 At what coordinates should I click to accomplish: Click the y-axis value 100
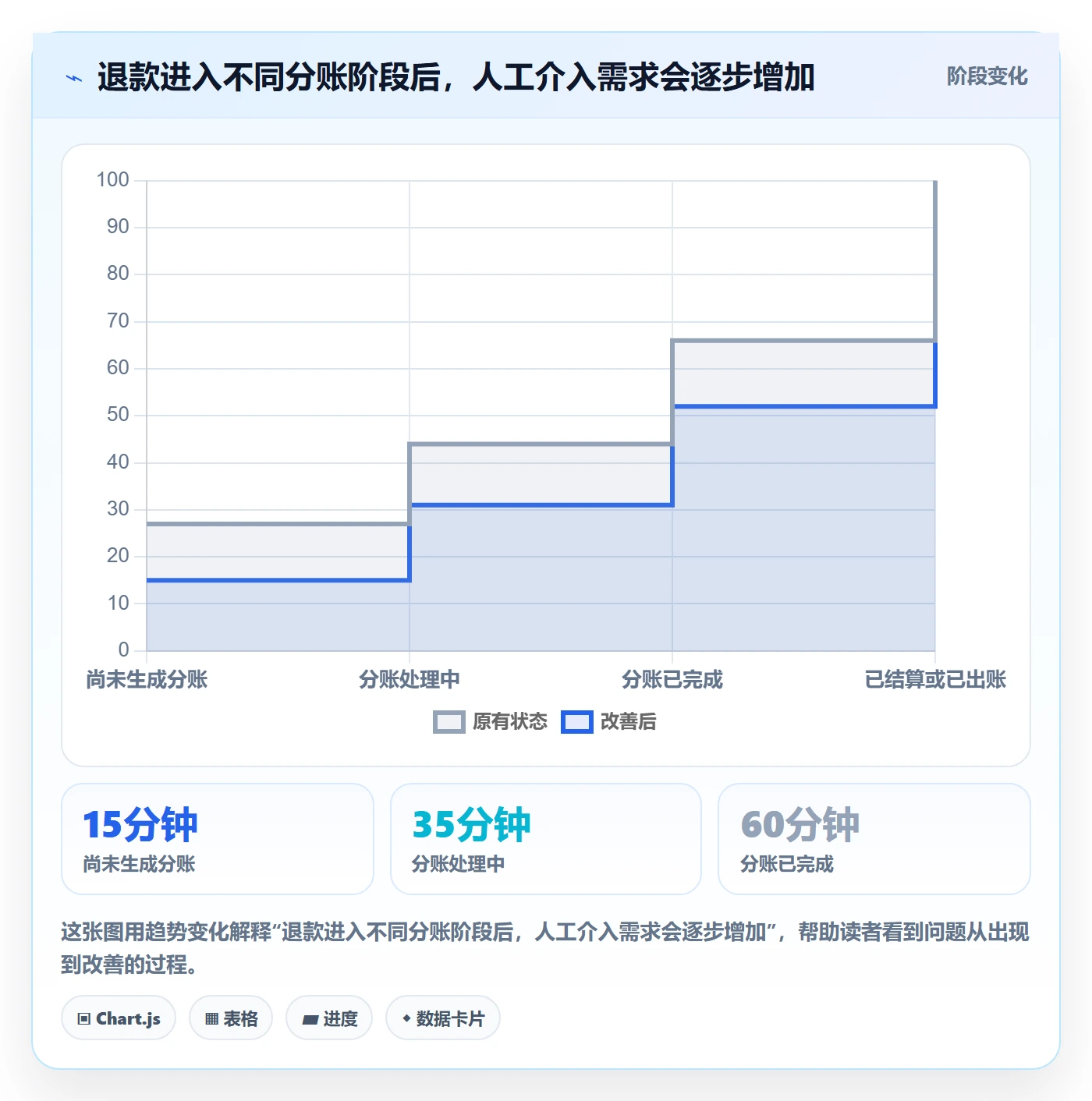[x=112, y=180]
